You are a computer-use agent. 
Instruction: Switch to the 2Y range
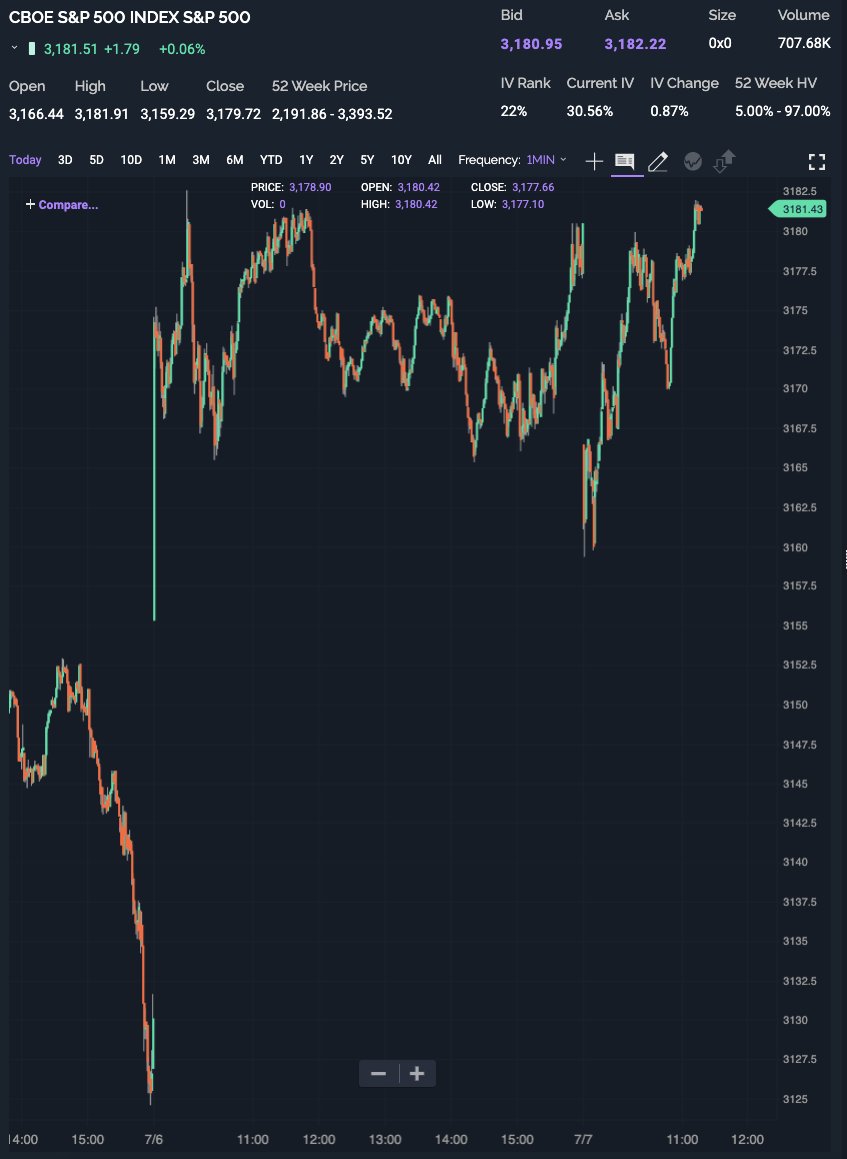pyautogui.click(x=336, y=160)
